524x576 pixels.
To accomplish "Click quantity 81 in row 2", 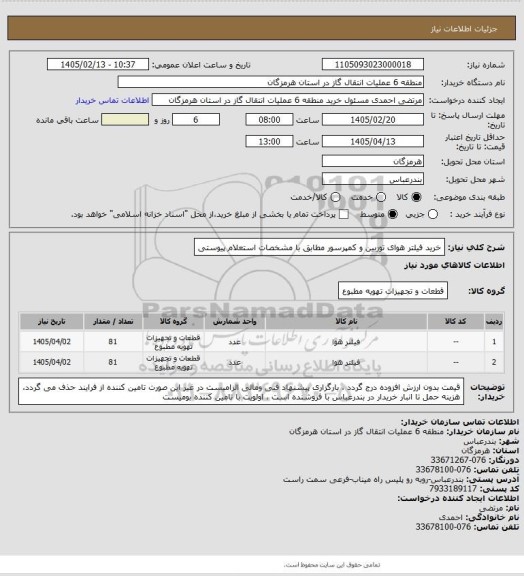I will pyautogui.click(x=113, y=362).
